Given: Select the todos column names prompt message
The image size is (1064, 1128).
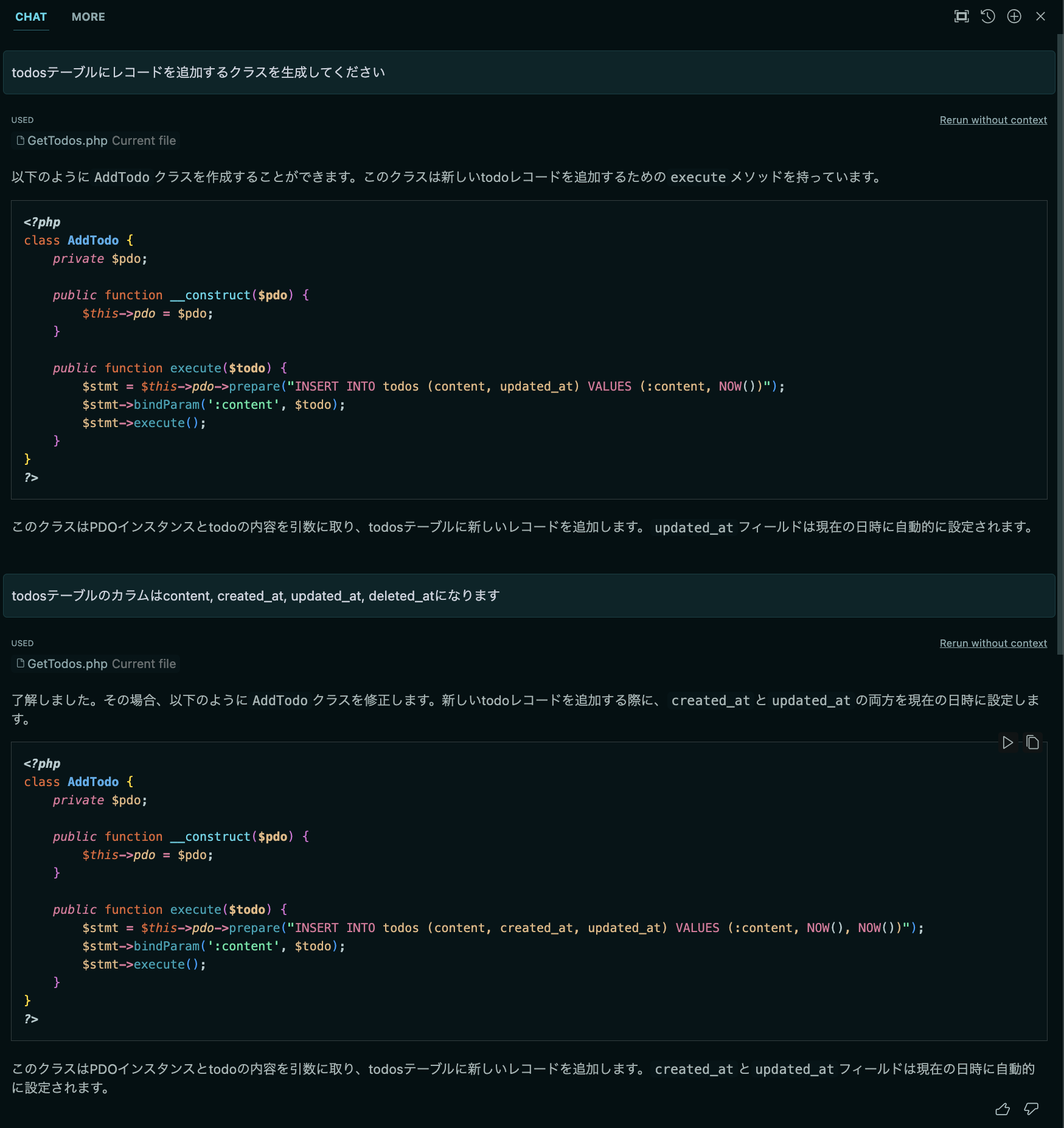Looking at the screenshot, I should coord(529,596).
